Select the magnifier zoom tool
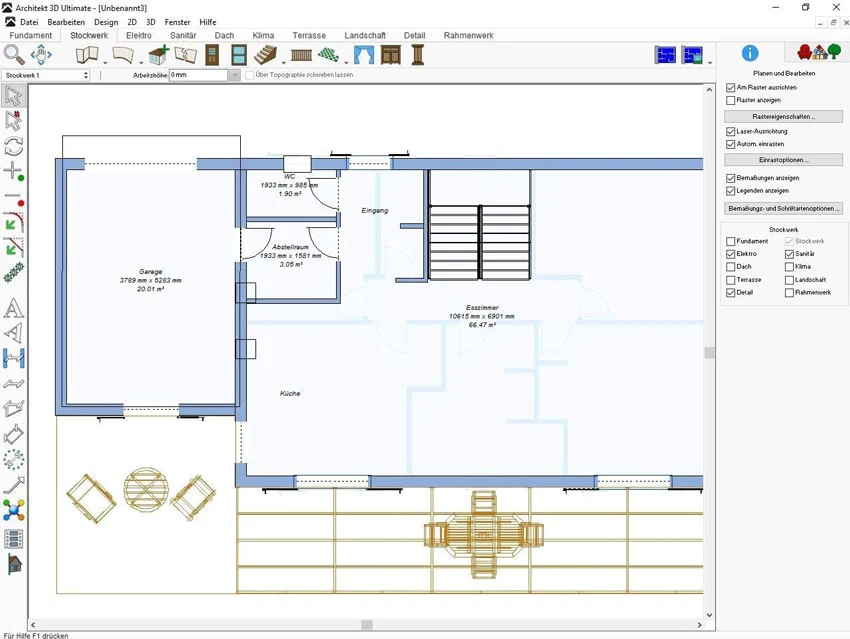 (14, 55)
